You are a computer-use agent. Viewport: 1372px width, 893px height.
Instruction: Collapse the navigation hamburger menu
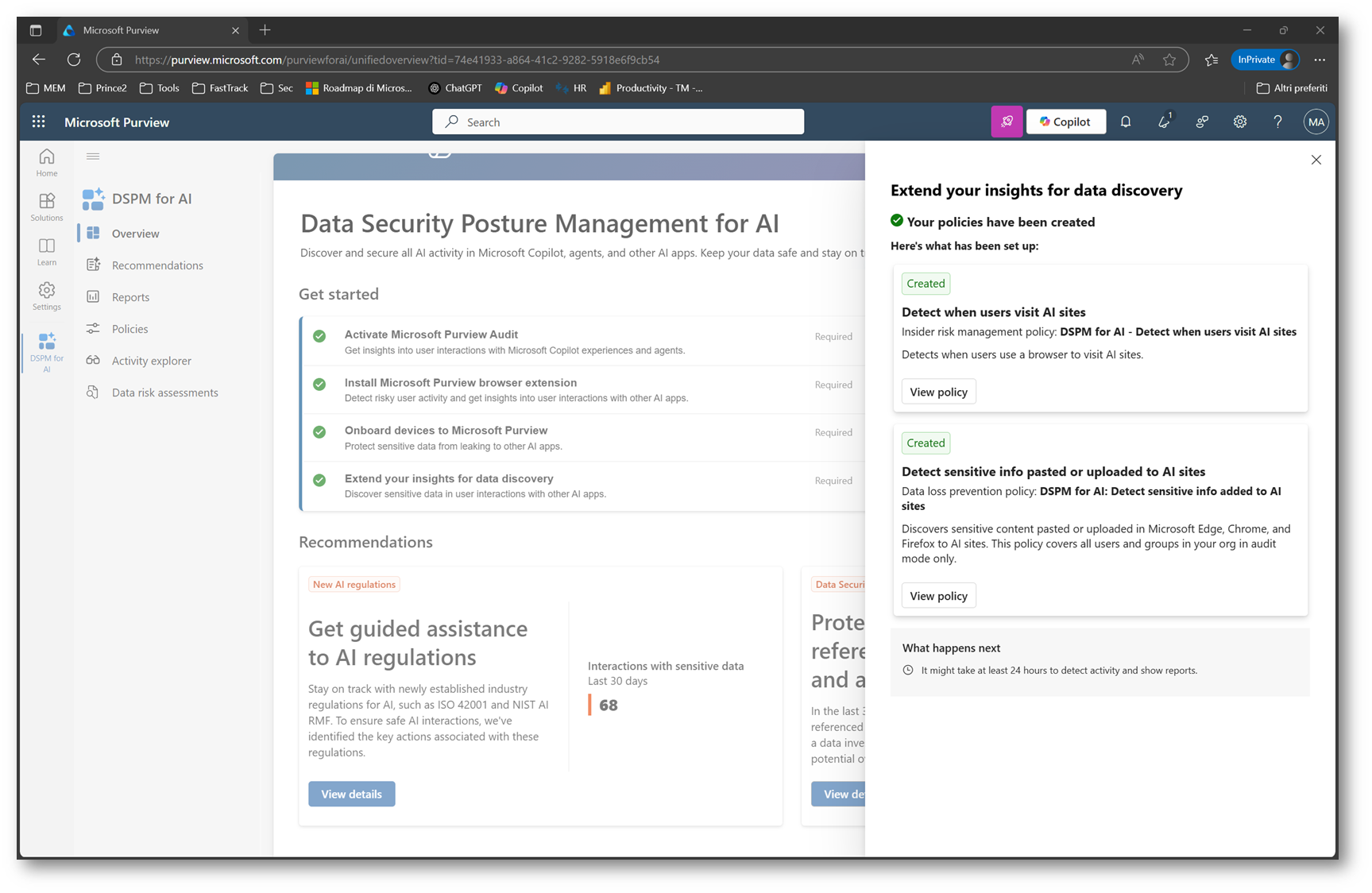[x=93, y=157]
